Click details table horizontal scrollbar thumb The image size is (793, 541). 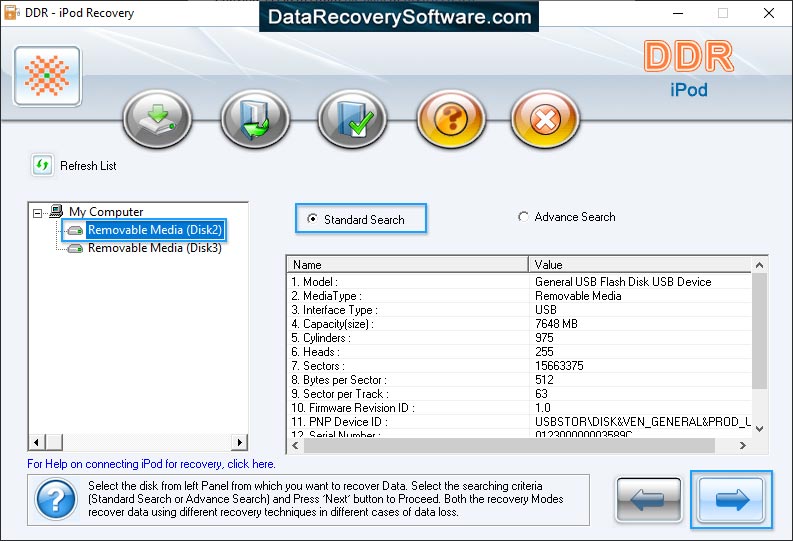[509, 445]
